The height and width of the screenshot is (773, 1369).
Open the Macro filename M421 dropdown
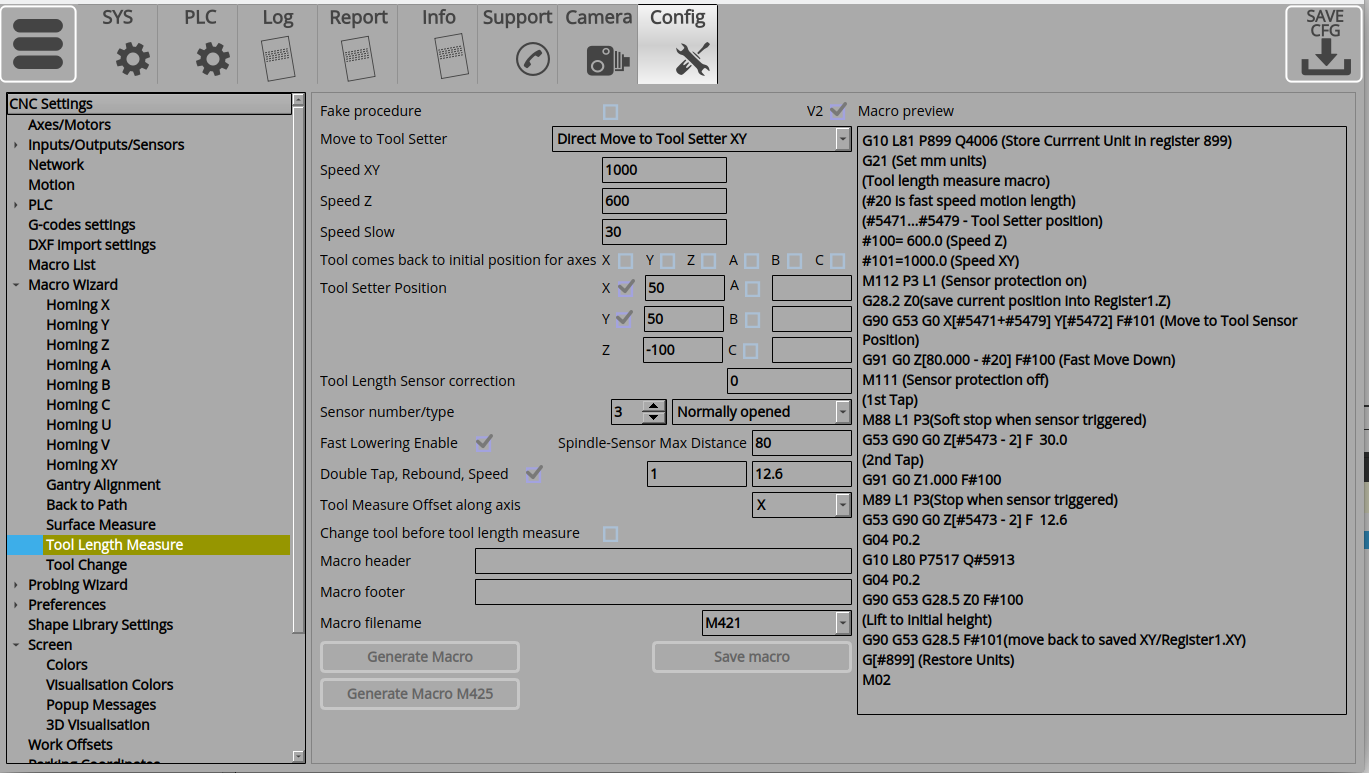[842, 623]
